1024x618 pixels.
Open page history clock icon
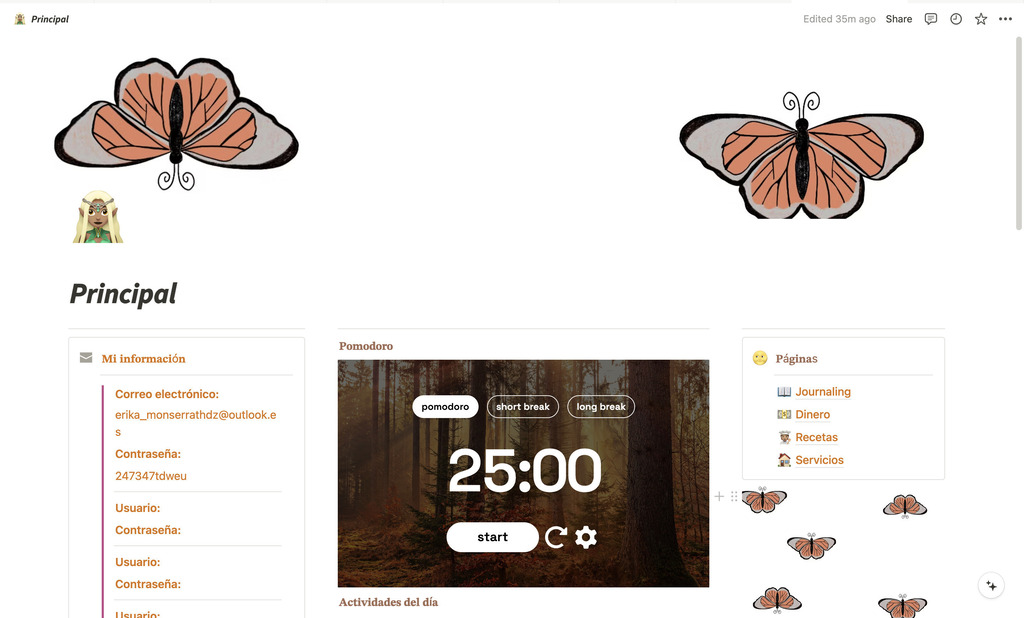955,19
